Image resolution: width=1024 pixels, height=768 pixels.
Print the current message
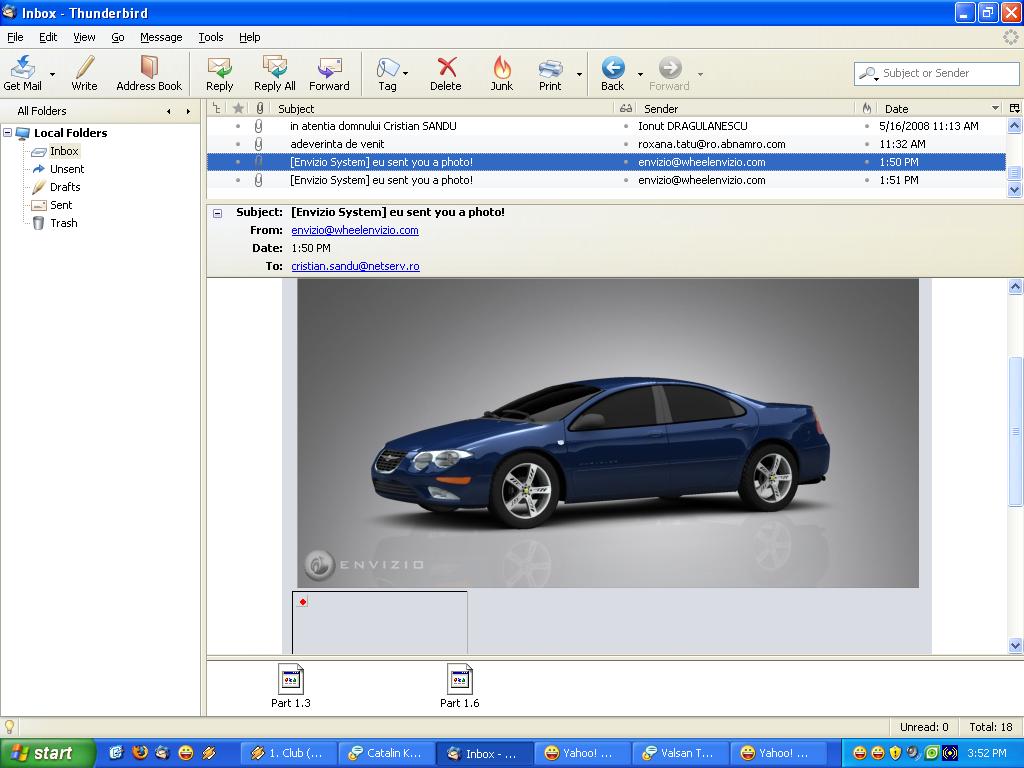click(x=550, y=72)
